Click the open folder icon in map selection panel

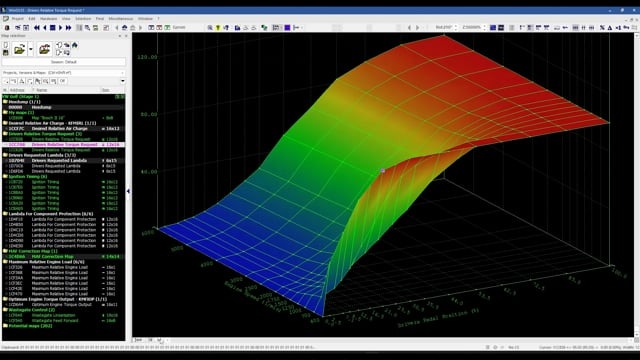click(x=19, y=49)
